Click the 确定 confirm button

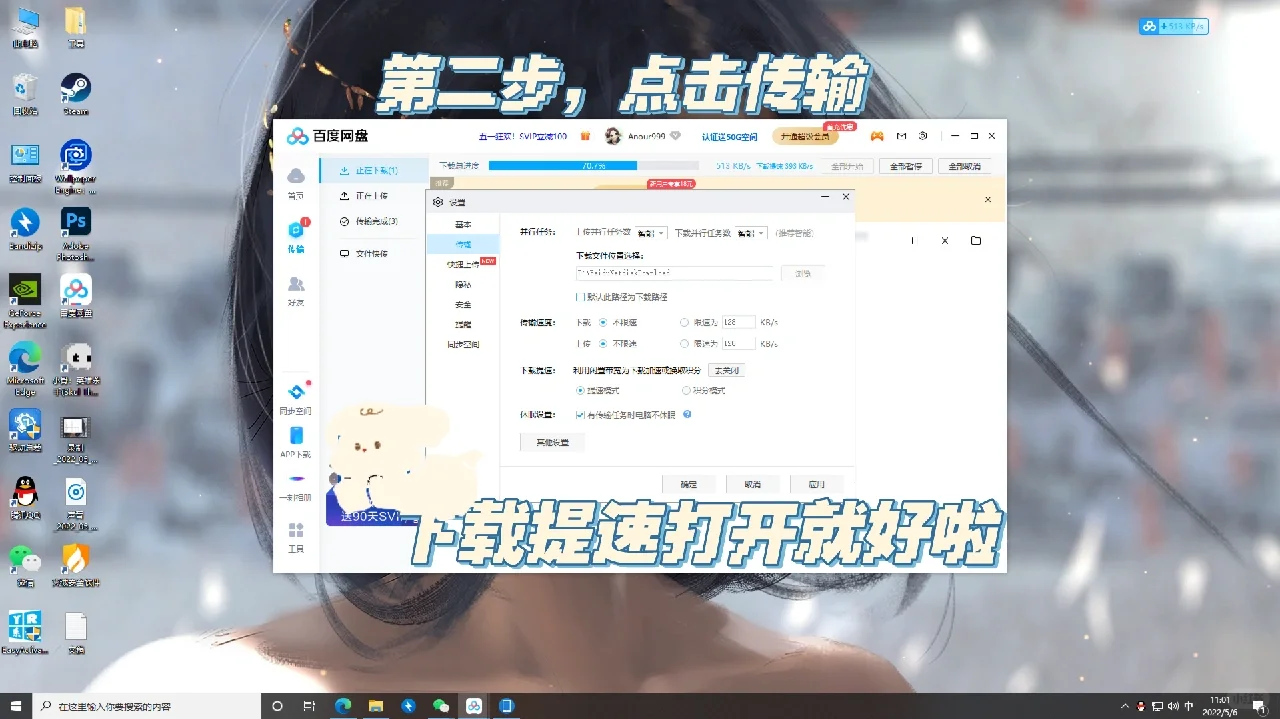689,484
